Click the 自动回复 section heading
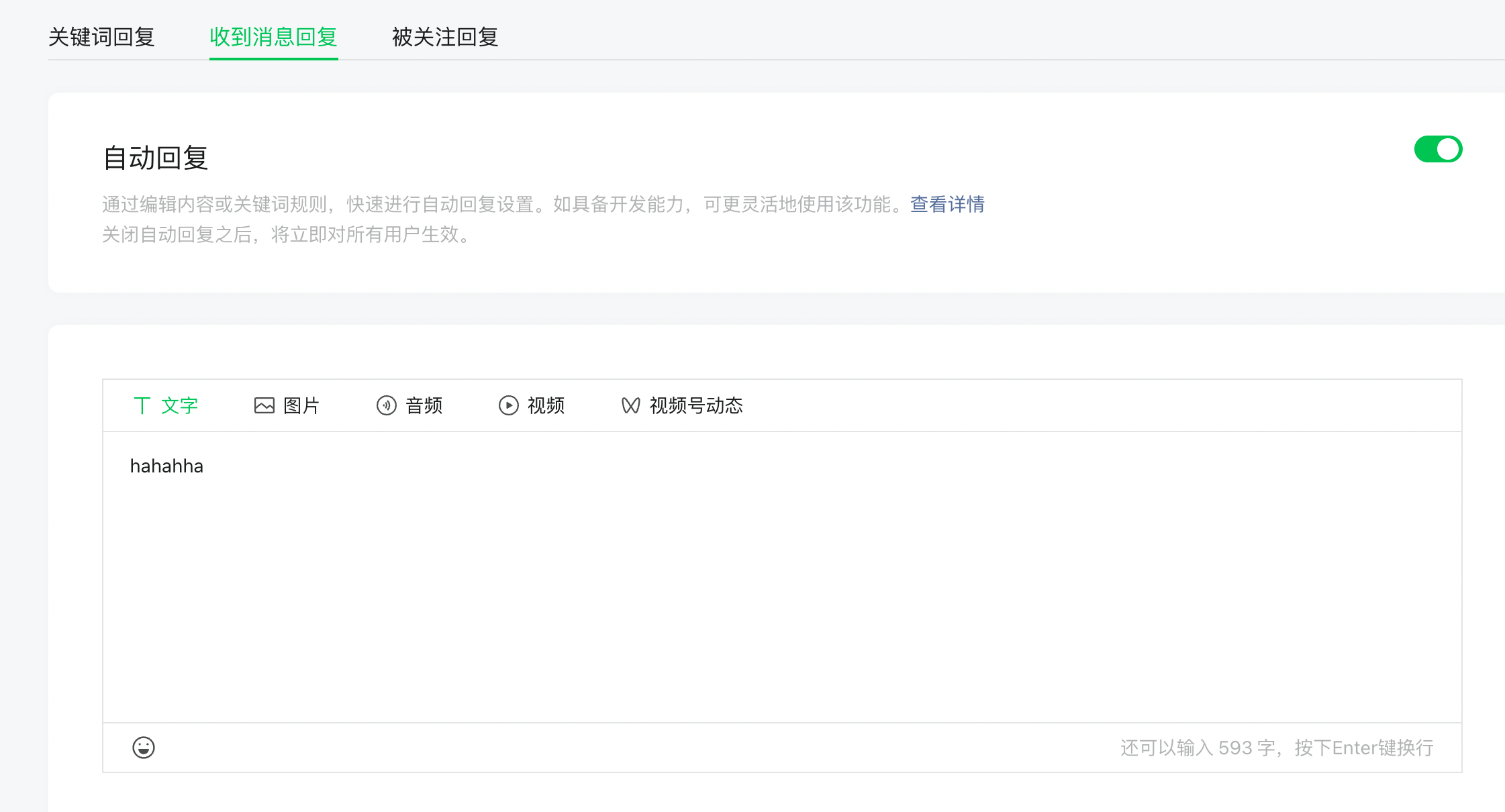Screen dimensions: 1505x812 coord(156,158)
